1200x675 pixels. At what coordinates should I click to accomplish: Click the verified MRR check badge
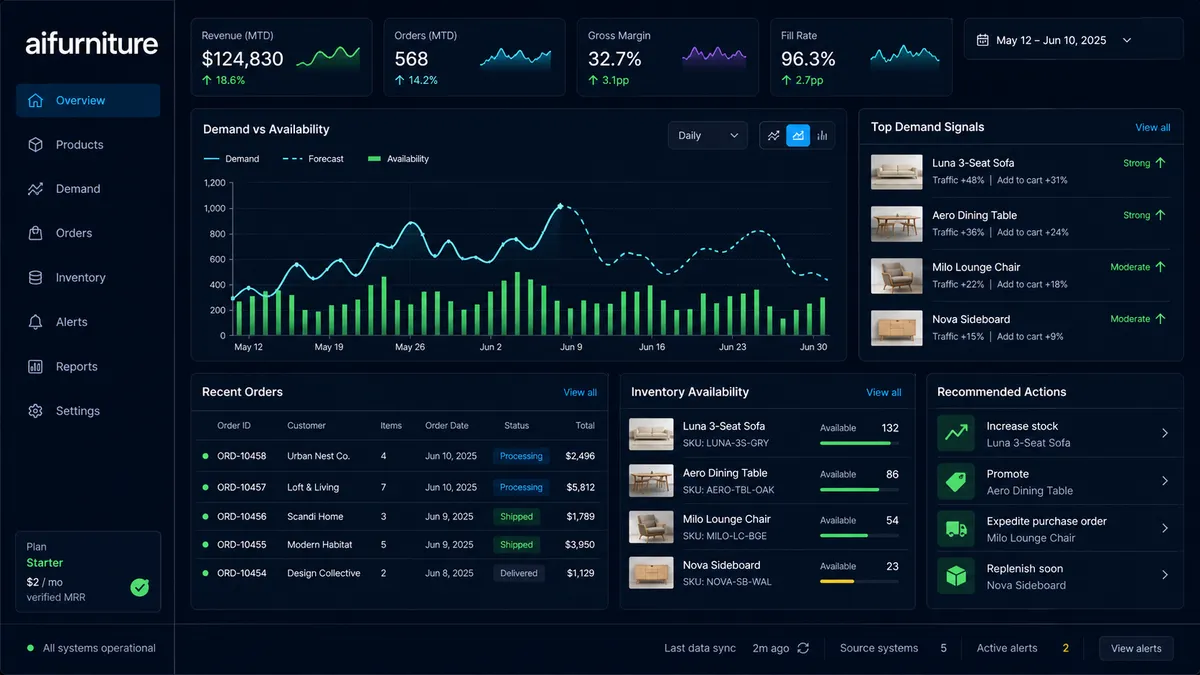(x=140, y=587)
